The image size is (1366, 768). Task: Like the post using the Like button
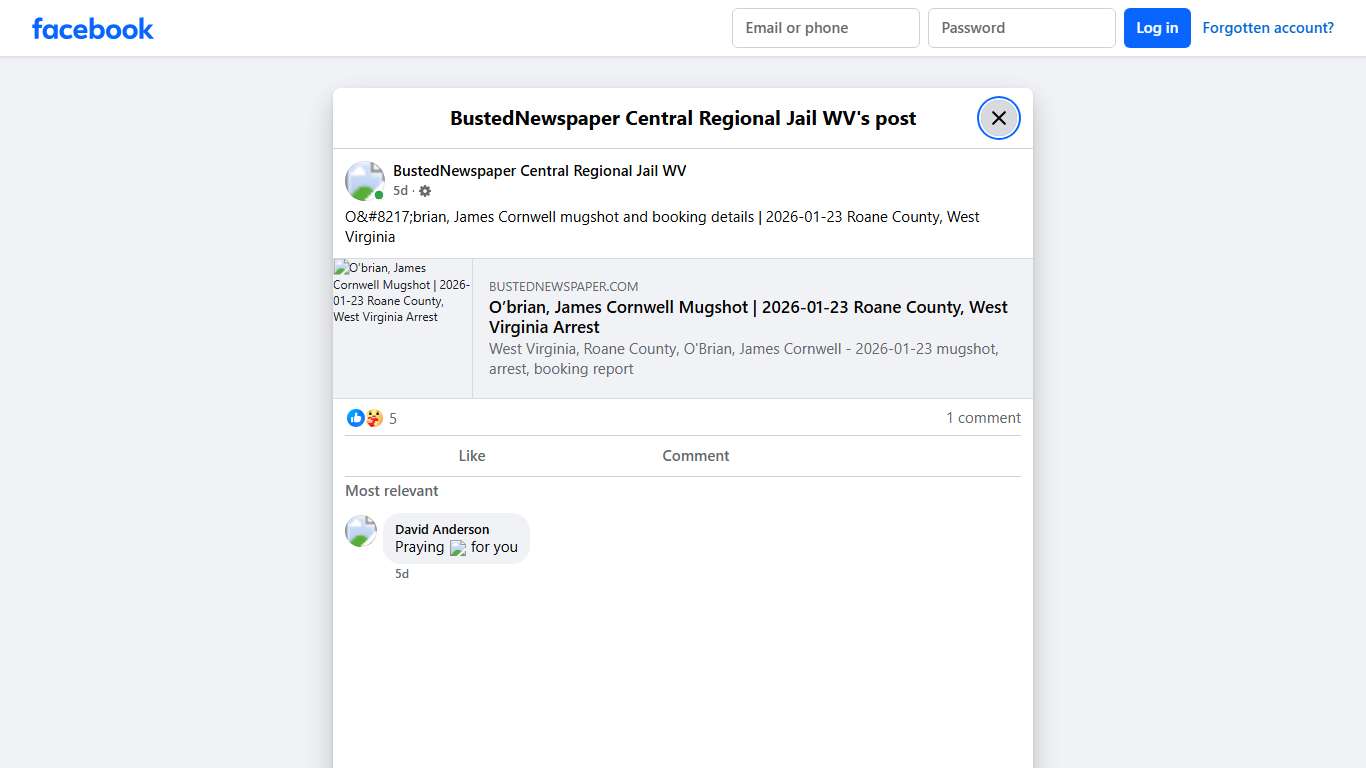tap(471, 455)
